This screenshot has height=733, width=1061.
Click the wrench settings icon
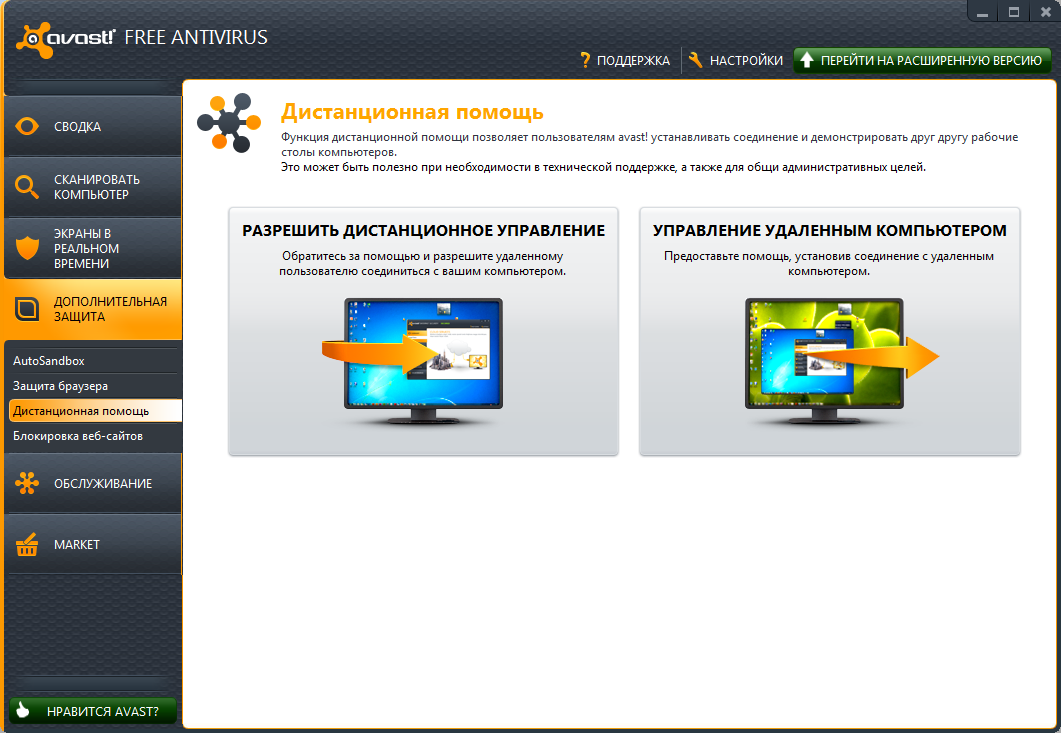696,60
